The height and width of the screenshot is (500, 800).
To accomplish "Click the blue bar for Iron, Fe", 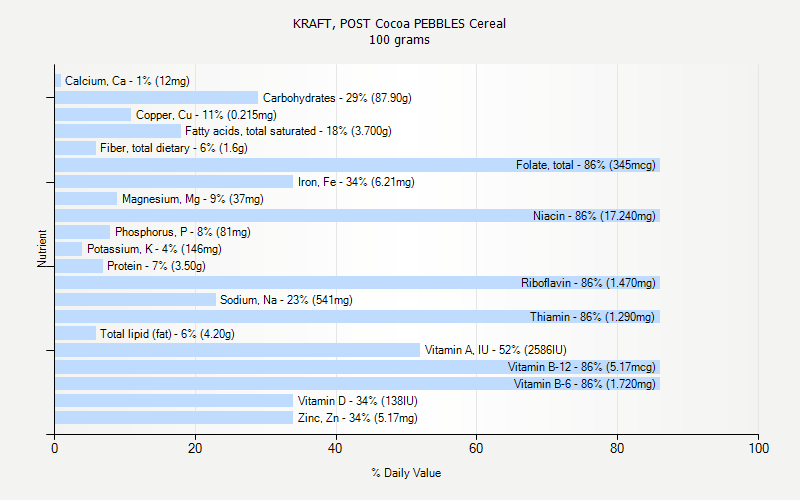I will pyautogui.click(x=174, y=182).
